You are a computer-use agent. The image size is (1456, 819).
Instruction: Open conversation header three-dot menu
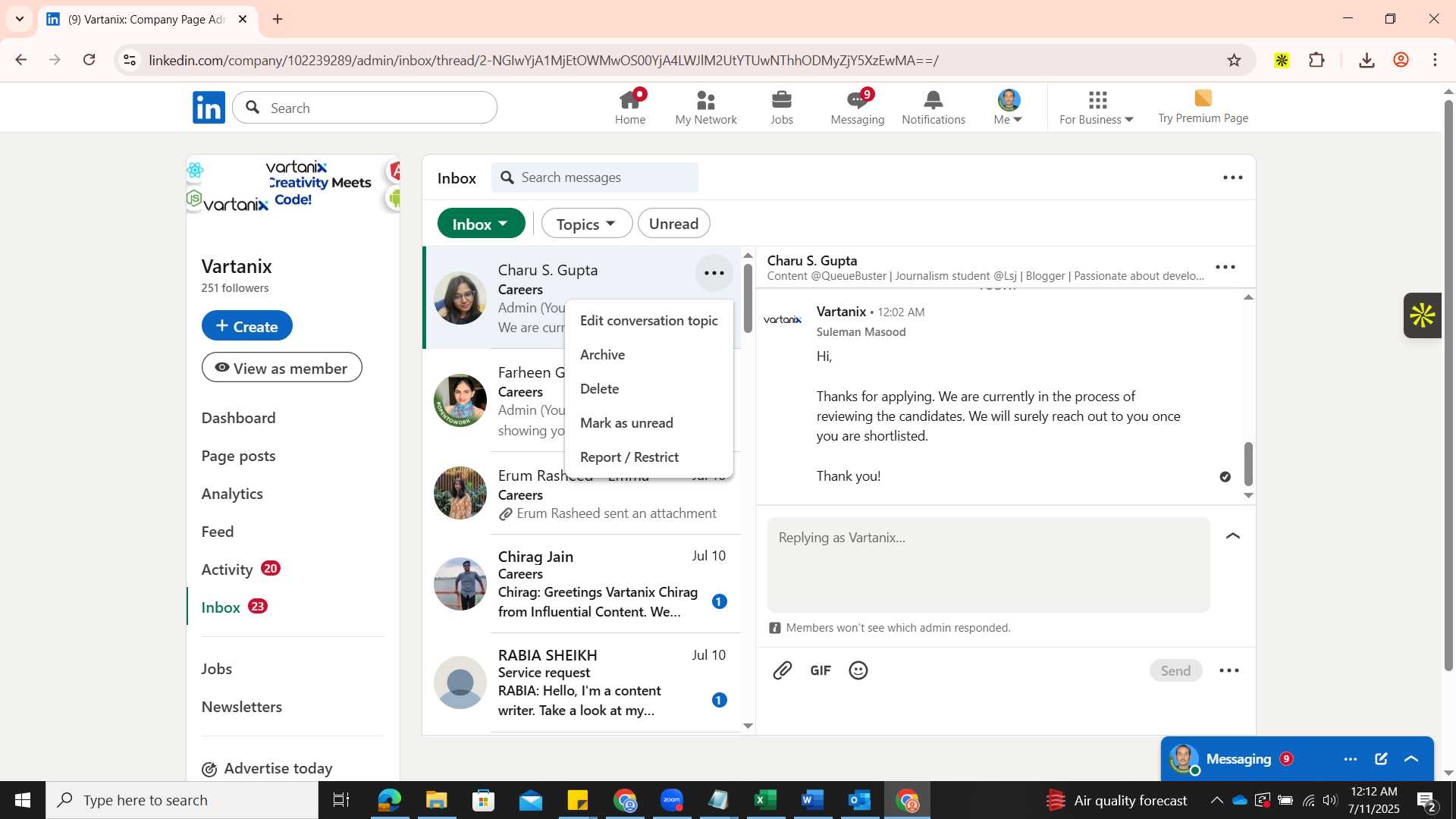coord(1225,267)
